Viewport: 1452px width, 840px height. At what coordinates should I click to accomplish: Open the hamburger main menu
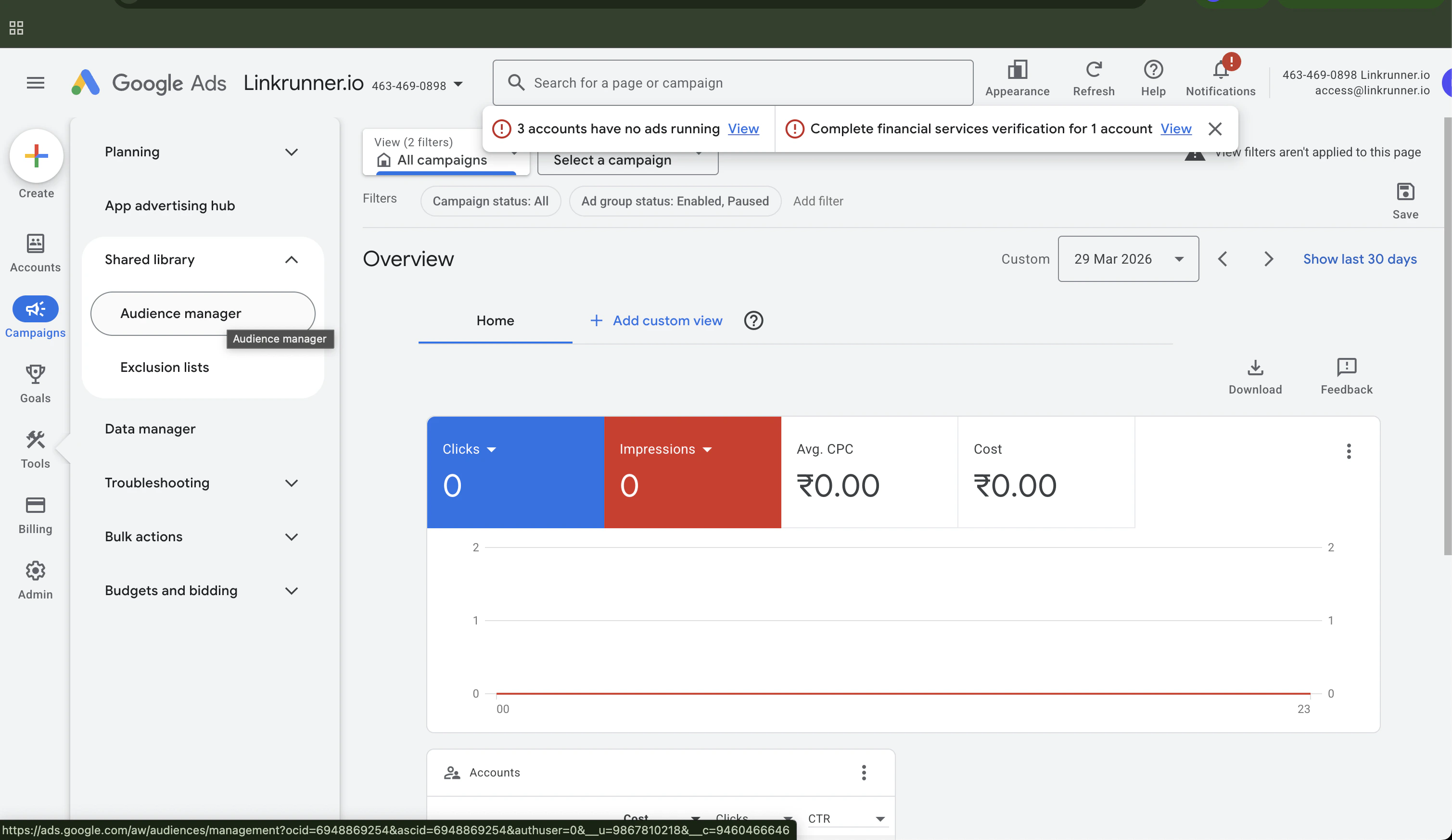(x=35, y=83)
